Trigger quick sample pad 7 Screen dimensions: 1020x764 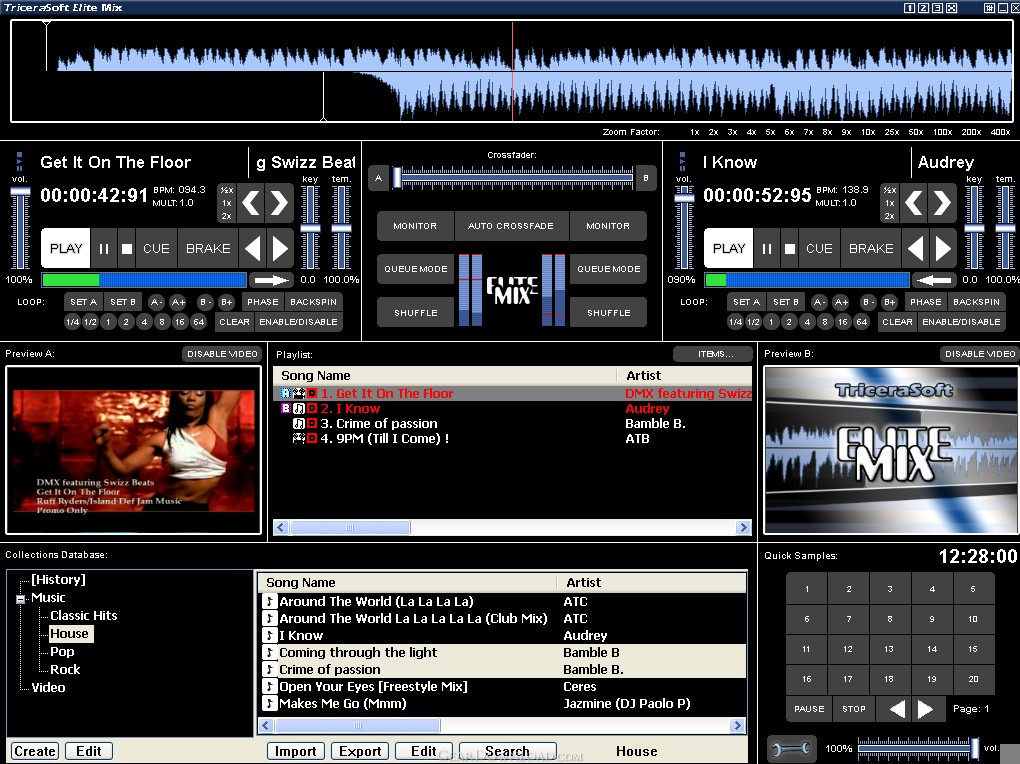tap(849, 619)
